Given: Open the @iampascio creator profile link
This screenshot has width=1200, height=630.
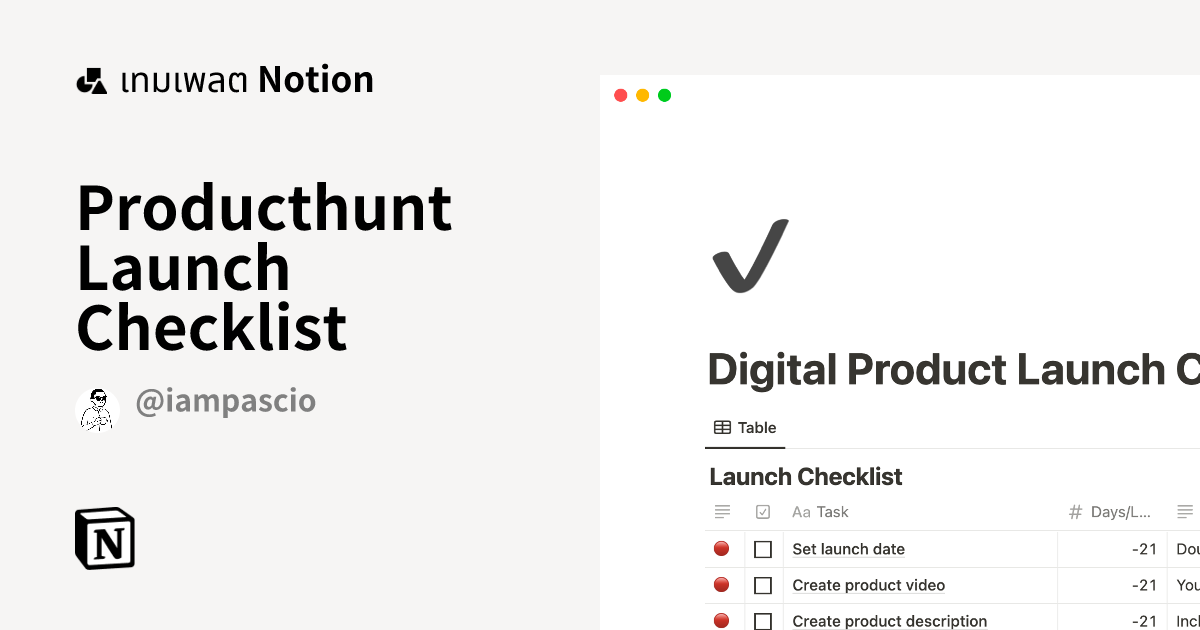Looking at the screenshot, I should (225, 402).
